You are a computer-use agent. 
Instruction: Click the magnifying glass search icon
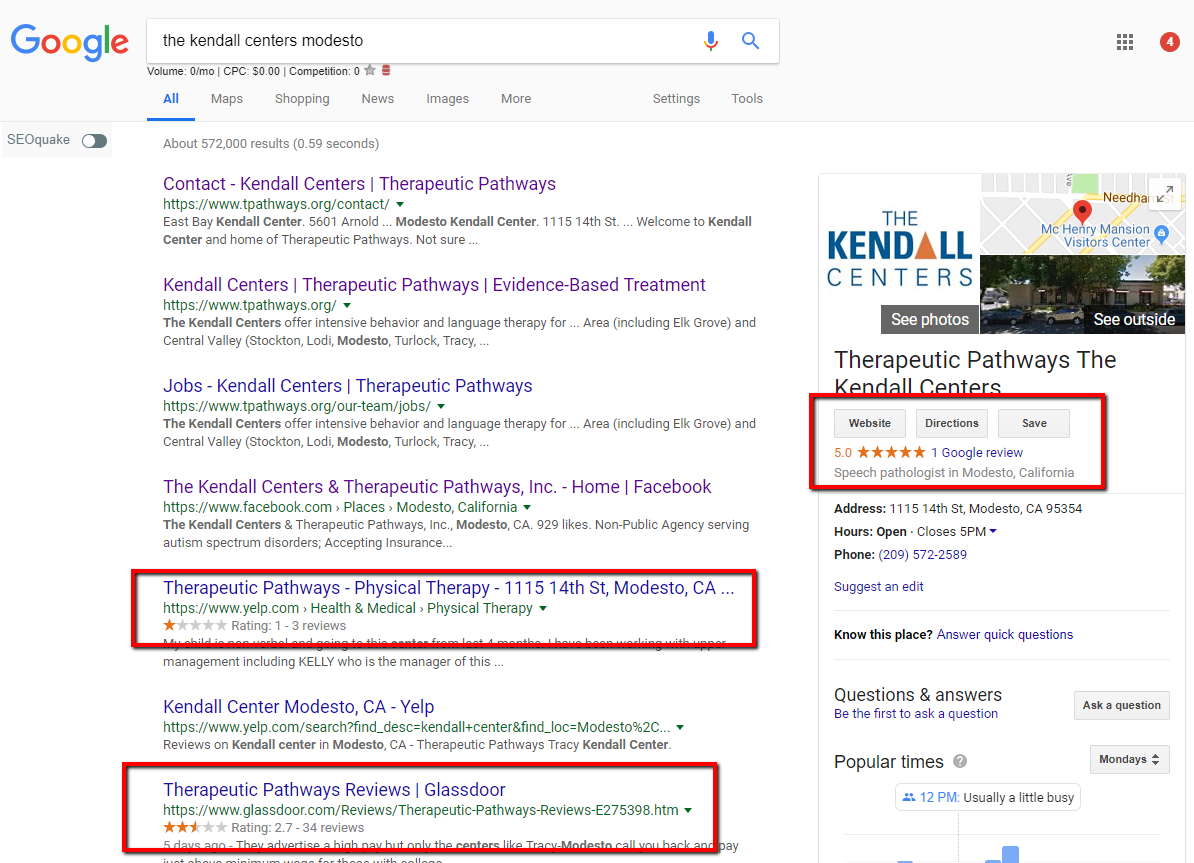[750, 40]
